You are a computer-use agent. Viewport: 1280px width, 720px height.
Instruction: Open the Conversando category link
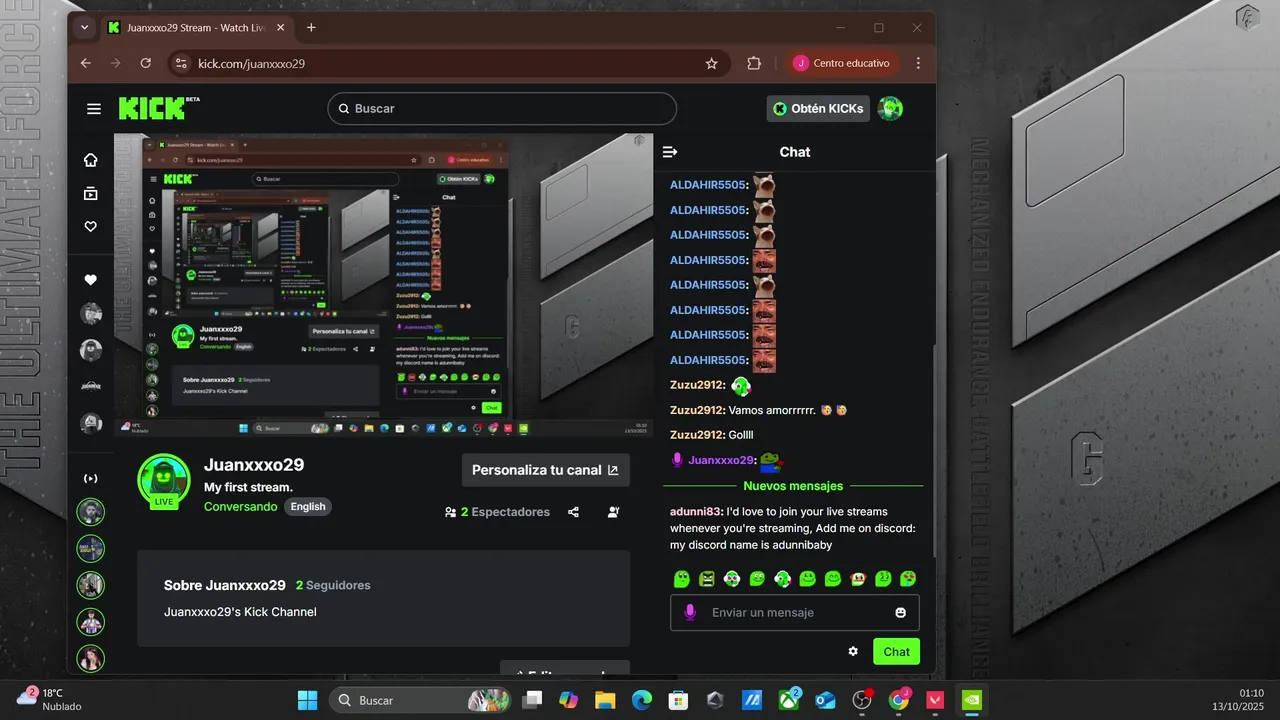[241, 507]
